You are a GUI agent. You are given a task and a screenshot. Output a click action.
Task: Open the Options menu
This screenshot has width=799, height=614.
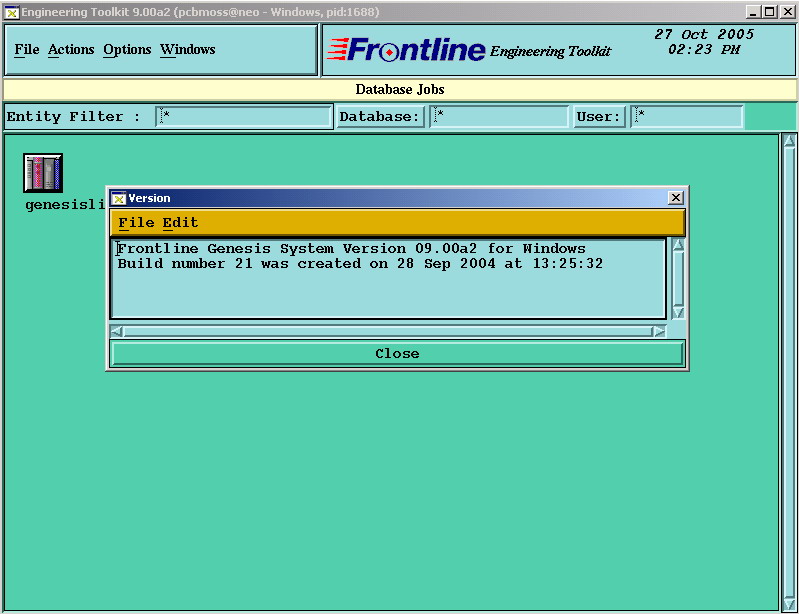click(x=127, y=50)
